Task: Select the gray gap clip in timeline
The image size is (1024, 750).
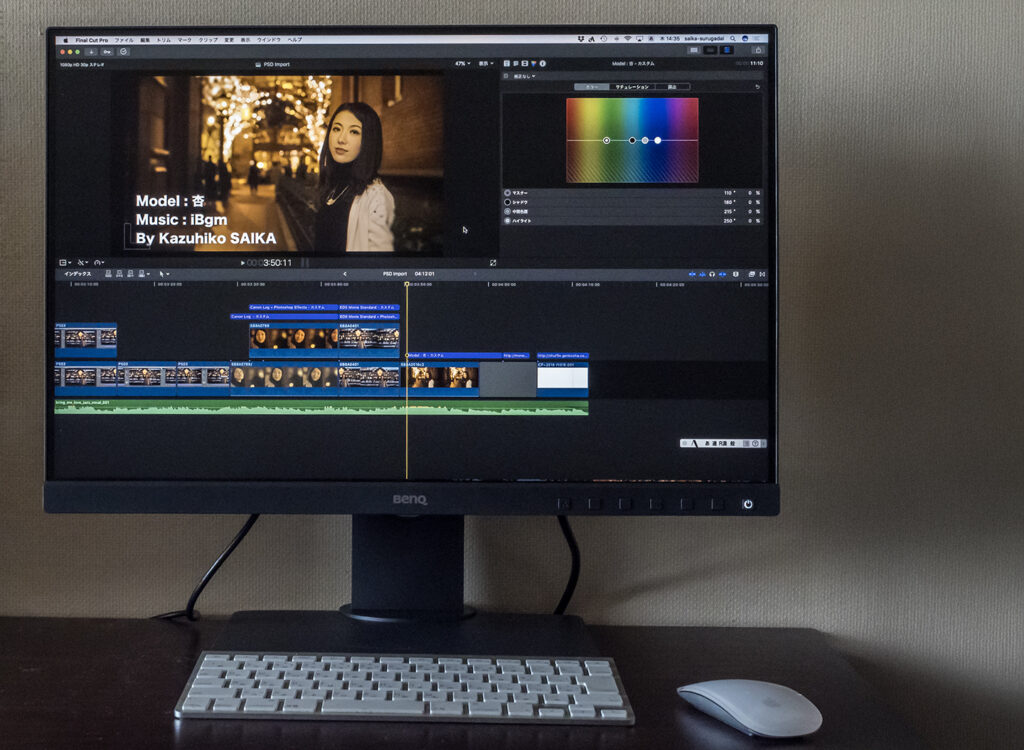Action: click(508, 380)
